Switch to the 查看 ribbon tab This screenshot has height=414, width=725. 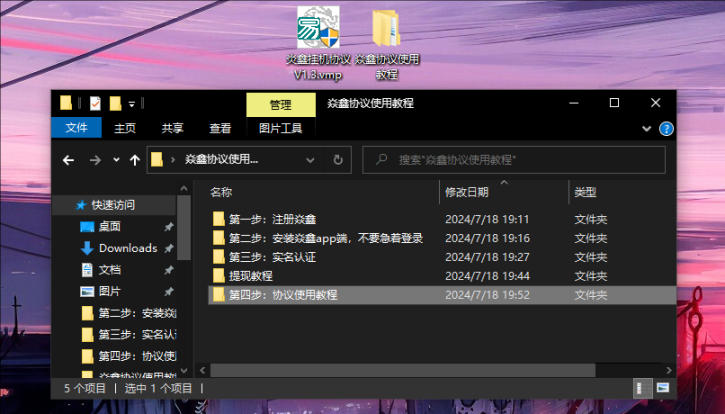coord(220,128)
